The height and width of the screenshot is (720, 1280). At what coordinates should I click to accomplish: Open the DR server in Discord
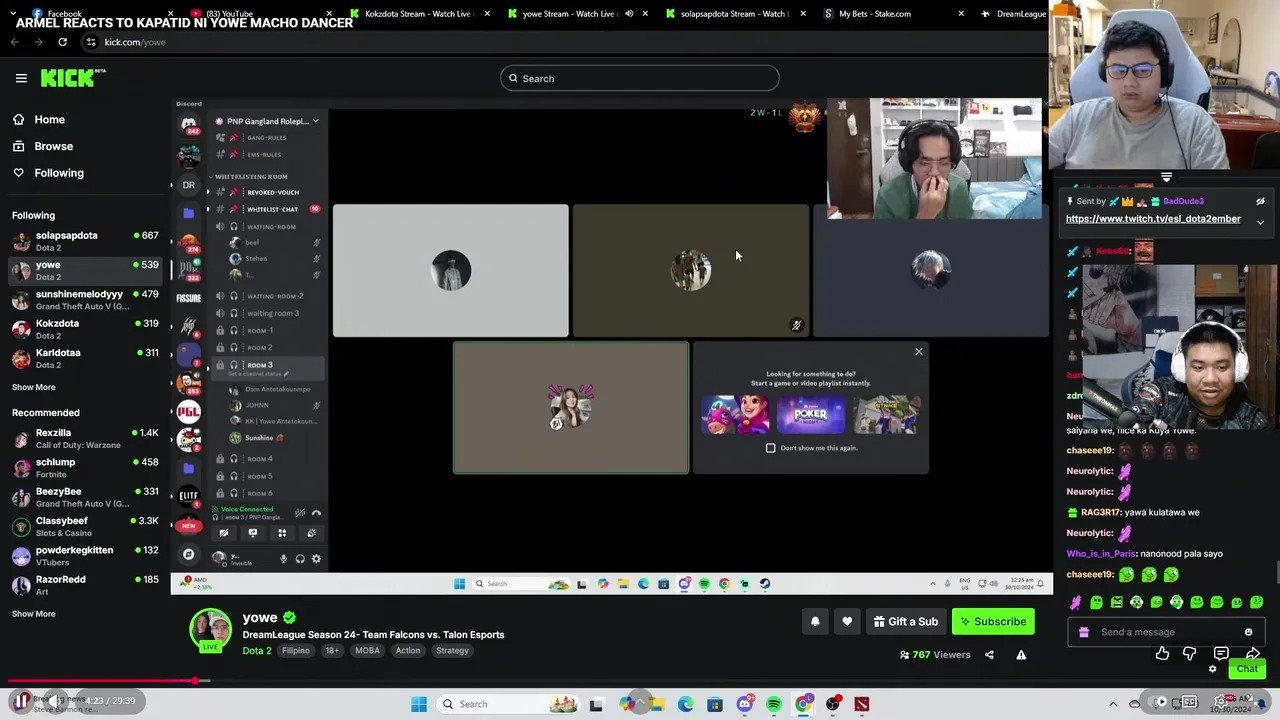click(x=189, y=185)
